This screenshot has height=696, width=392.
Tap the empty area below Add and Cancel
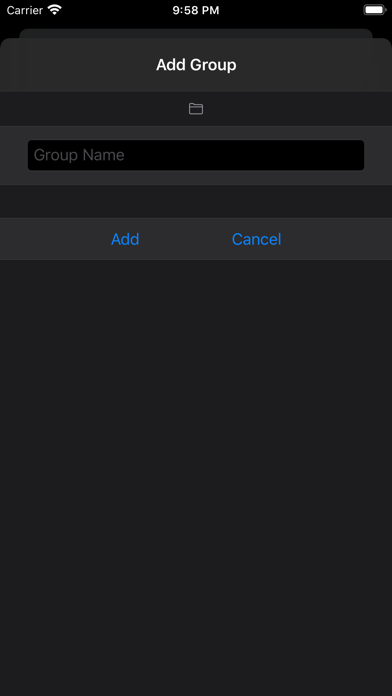(196, 478)
